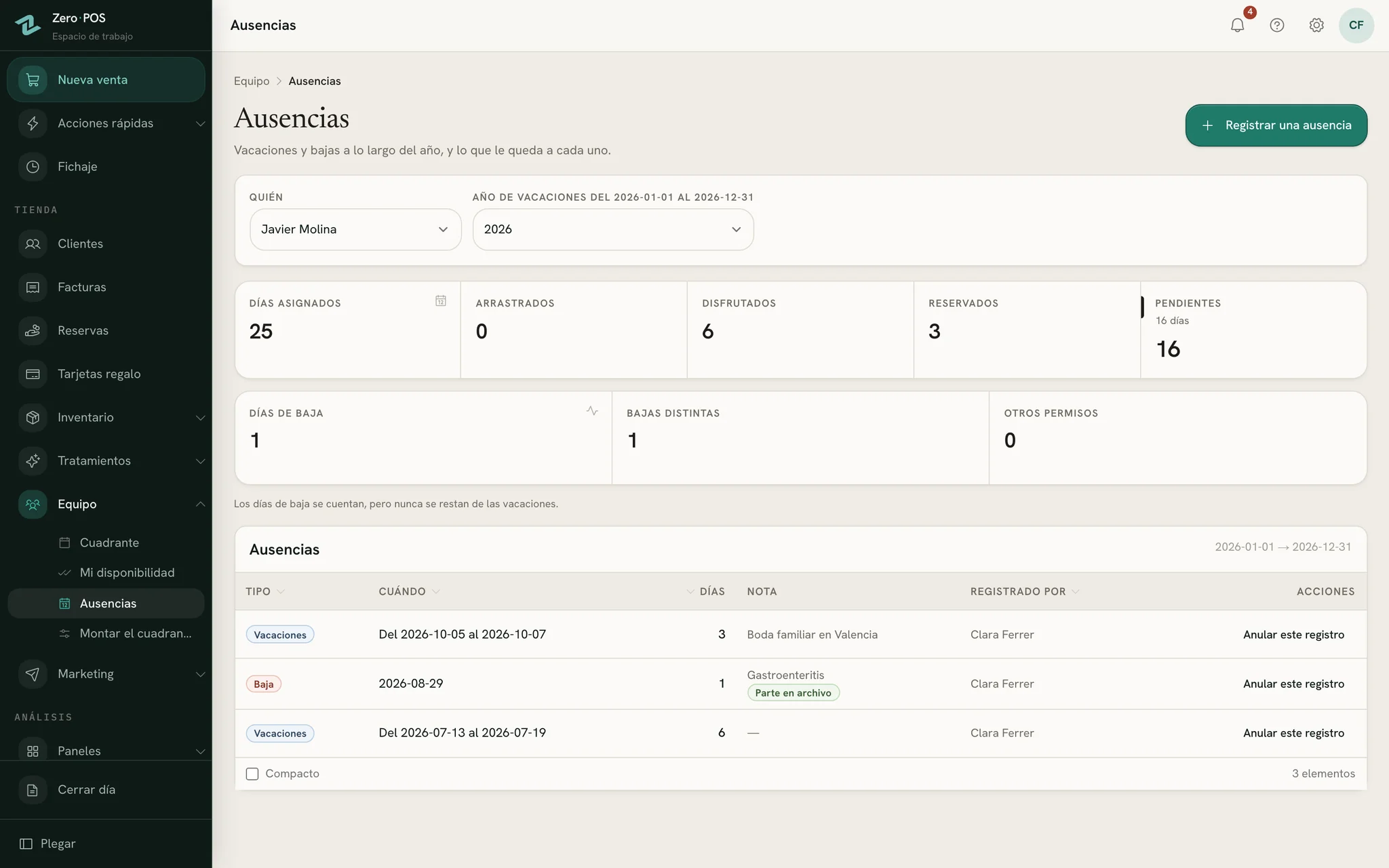Expand Acciones rápidas chevron
The image size is (1389, 868).
(200, 123)
